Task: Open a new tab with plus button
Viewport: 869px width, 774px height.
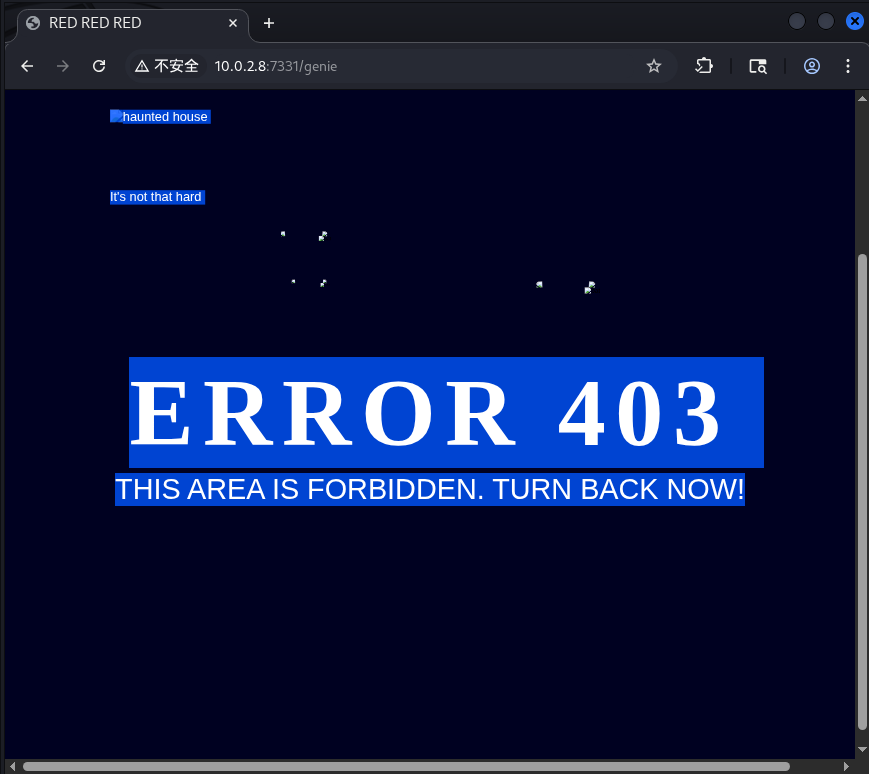Action: 268,23
